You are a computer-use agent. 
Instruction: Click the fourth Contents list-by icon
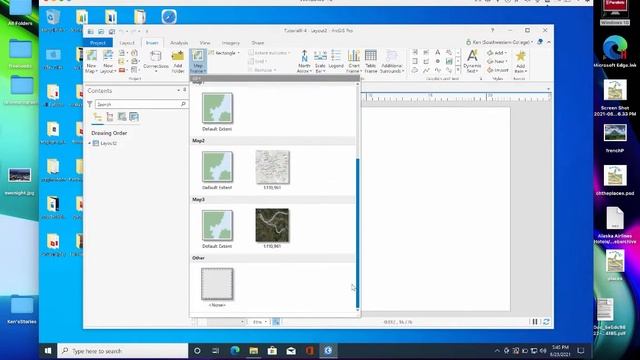tap(134, 117)
